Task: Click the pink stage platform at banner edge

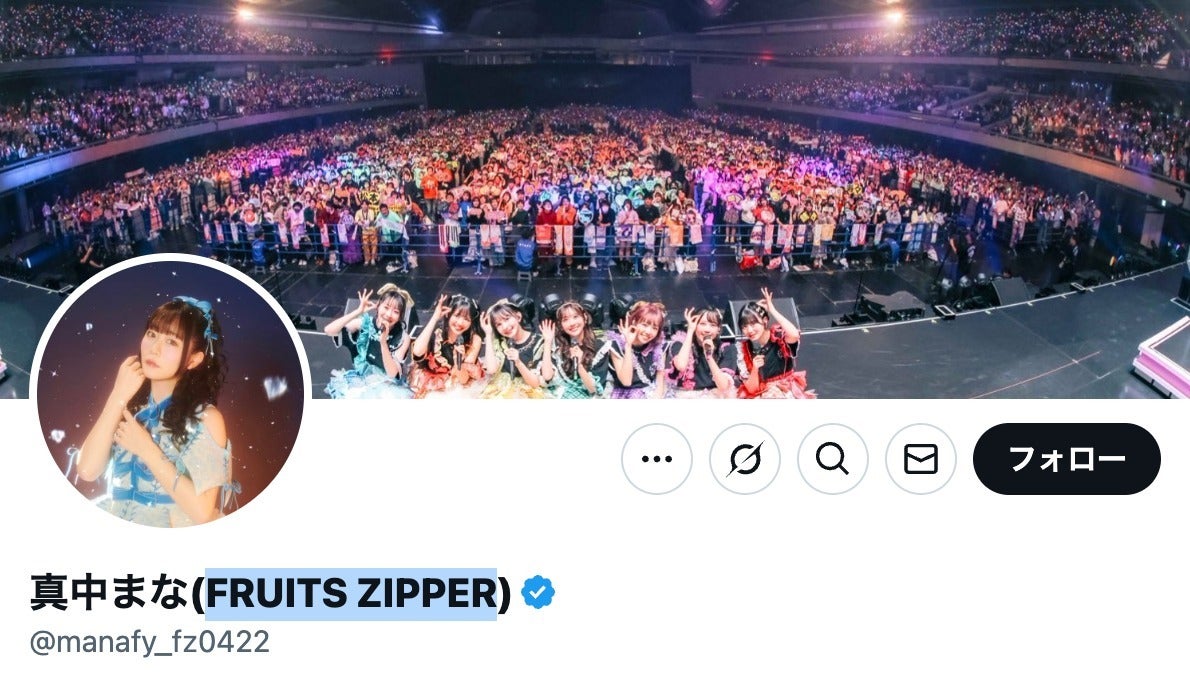Action: pyautogui.click(x=1163, y=357)
